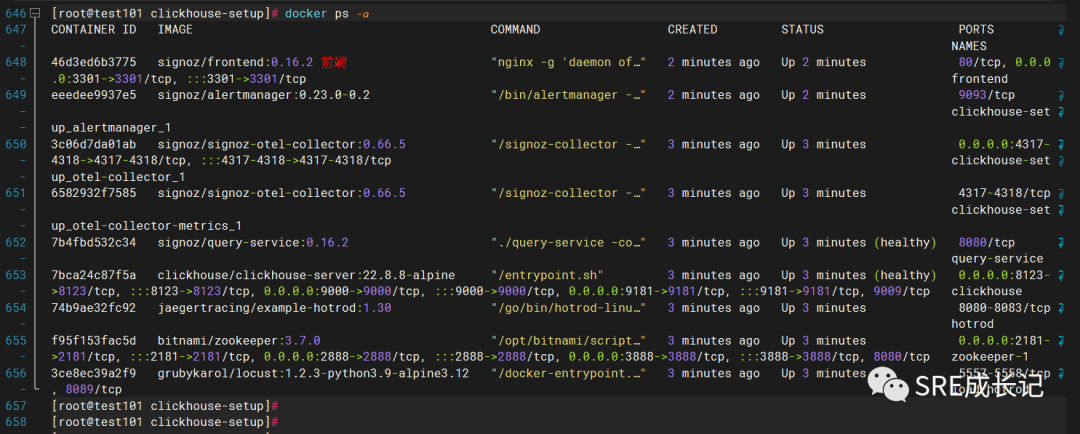Click line number 650 in the gutter
Viewport: 1080px width, 434px height.
15,145
